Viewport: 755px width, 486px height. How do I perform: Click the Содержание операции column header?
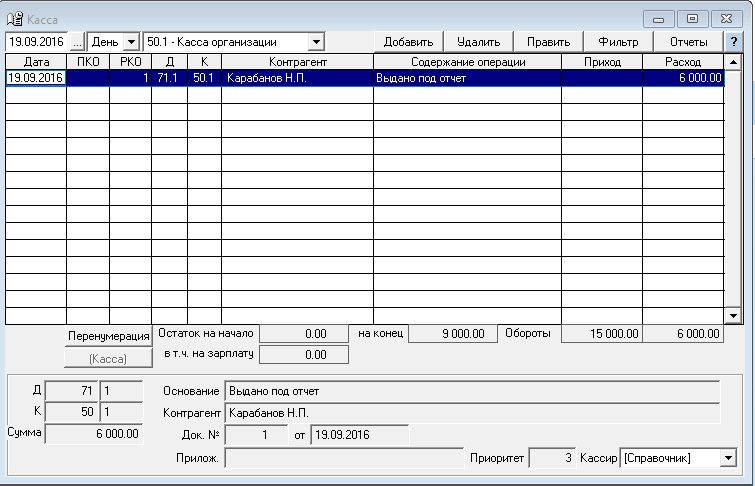pyautogui.click(x=468, y=62)
